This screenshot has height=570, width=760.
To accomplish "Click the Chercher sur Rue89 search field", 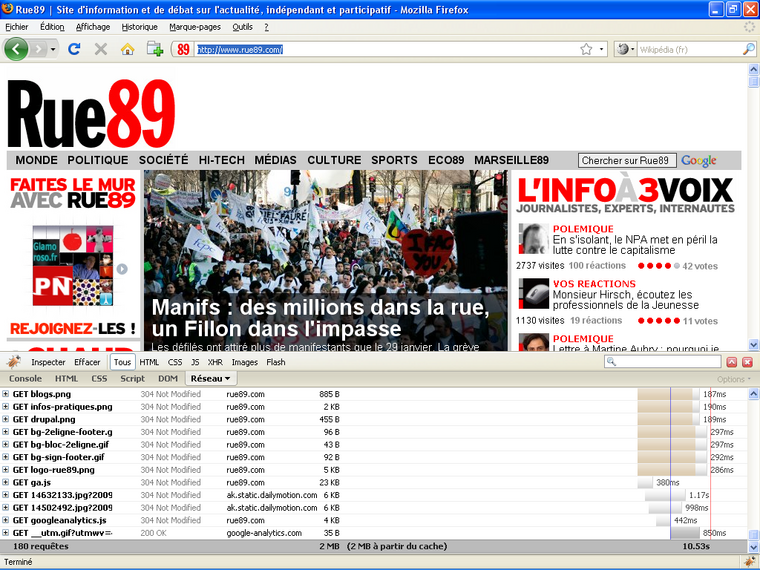I will pyautogui.click(x=627, y=160).
